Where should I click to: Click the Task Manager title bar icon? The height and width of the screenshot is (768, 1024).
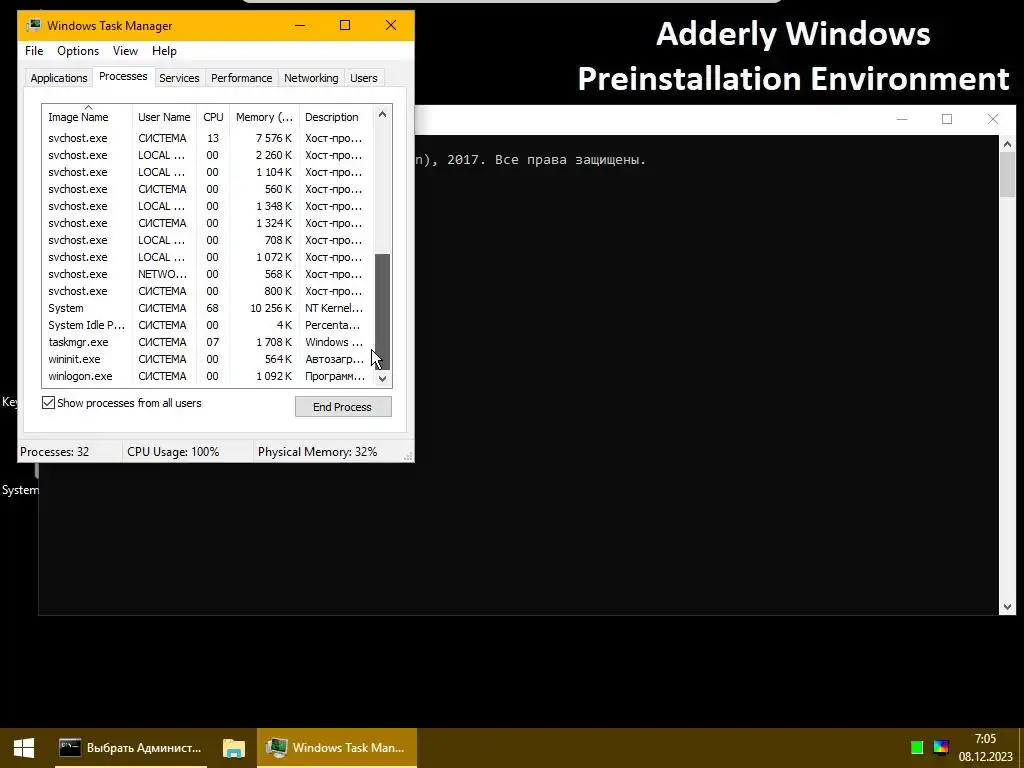[x=33, y=25]
